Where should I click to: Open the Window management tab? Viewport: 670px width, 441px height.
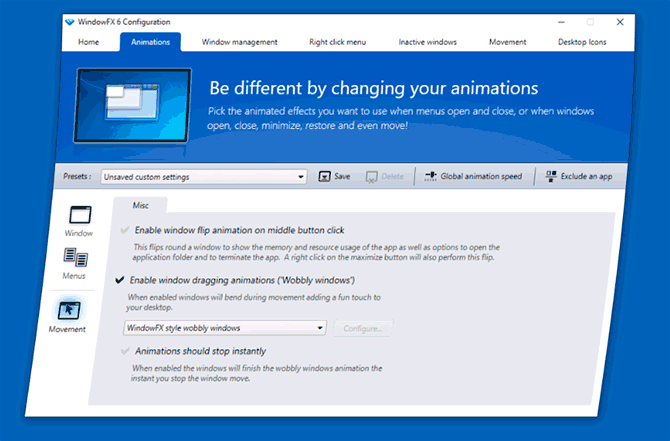click(x=239, y=42)
